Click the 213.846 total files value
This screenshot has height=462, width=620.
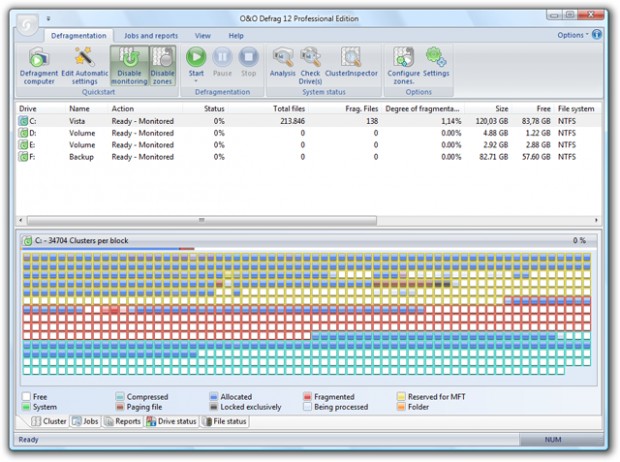coord(292,121)
